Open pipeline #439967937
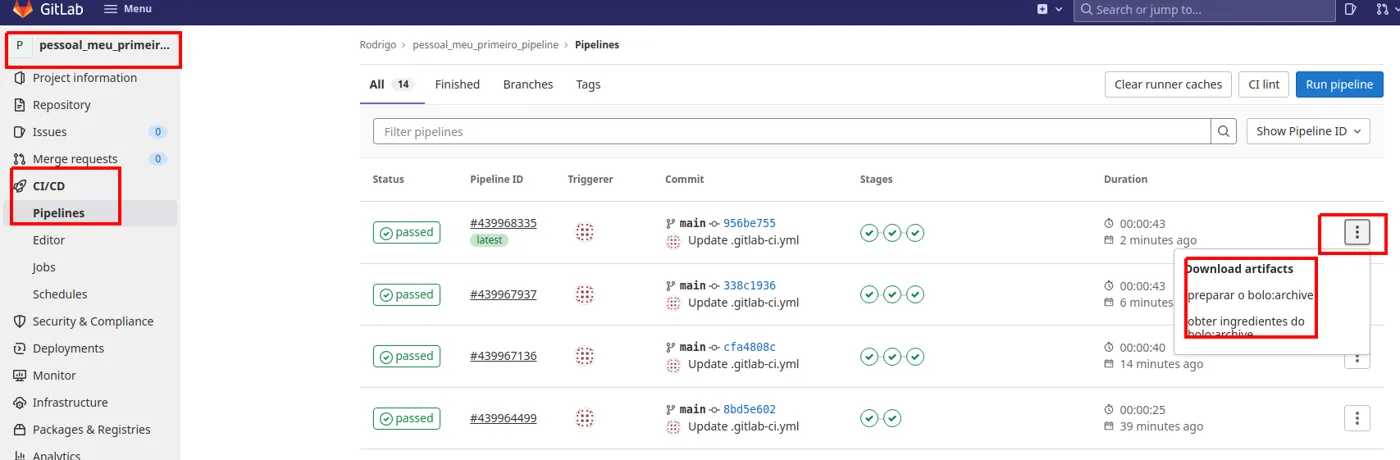Viewport: 1400px width, 460px height. pos(503,294)
